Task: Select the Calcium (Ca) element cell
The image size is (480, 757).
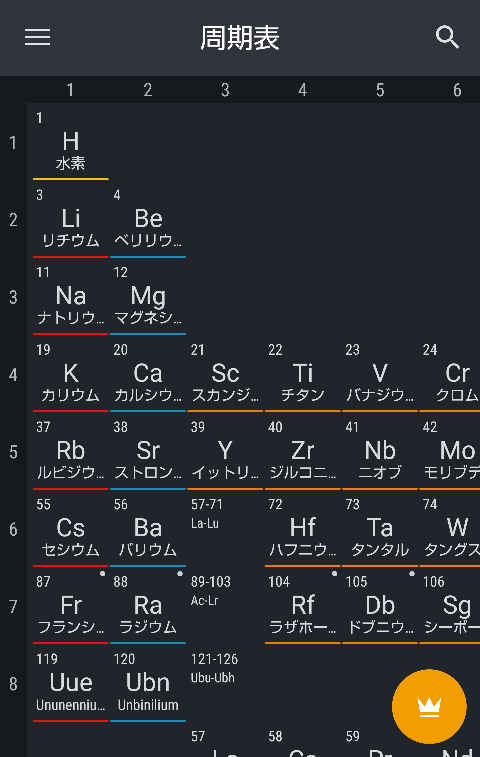Action: [148, 377]
